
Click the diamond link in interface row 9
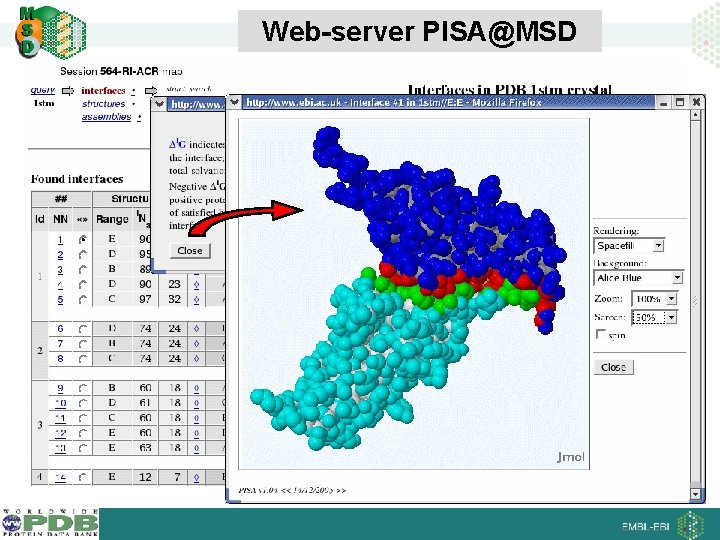(x=196, y=388)
